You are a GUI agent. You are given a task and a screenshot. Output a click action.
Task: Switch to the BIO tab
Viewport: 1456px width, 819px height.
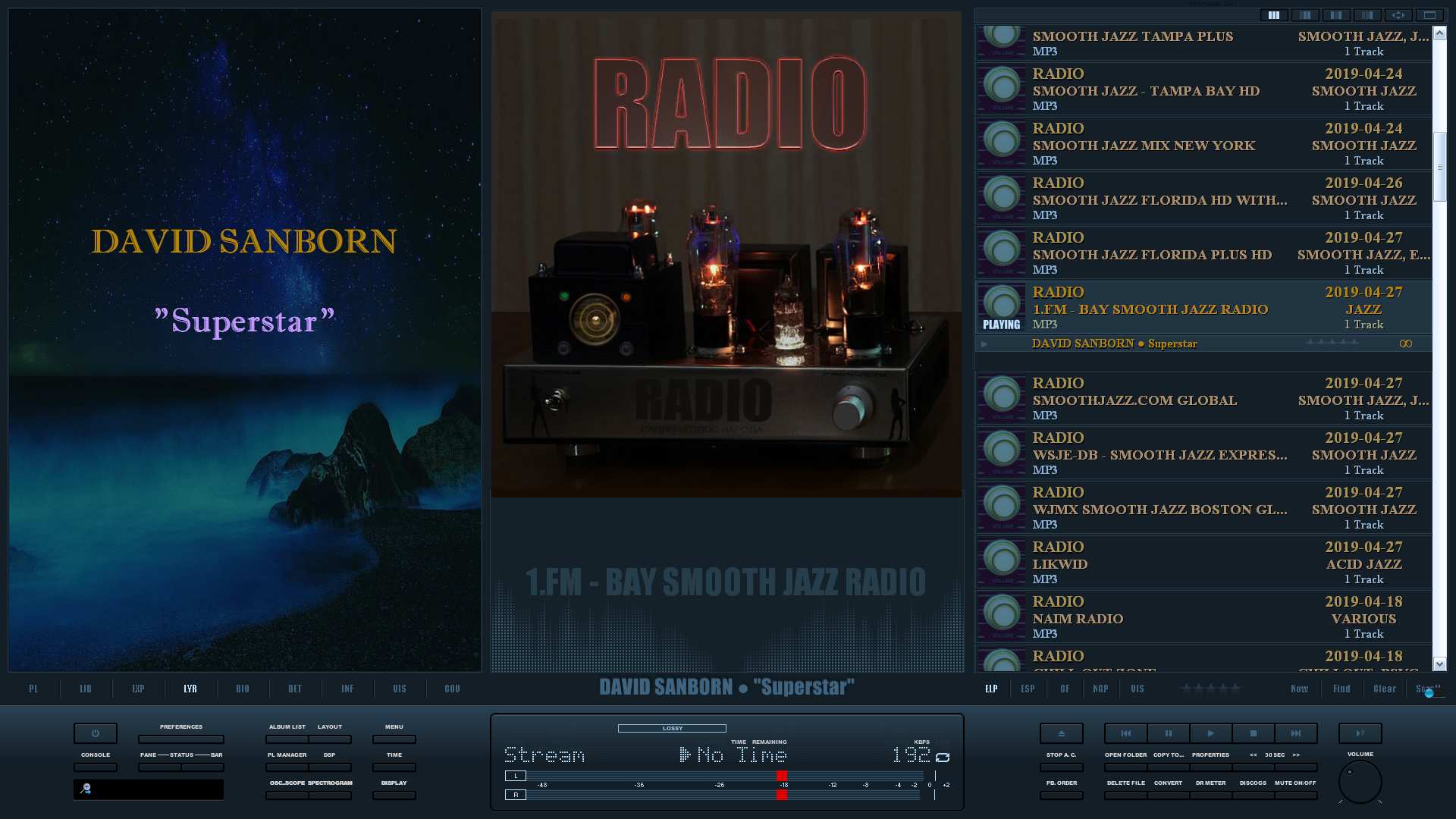click(243, 689)
